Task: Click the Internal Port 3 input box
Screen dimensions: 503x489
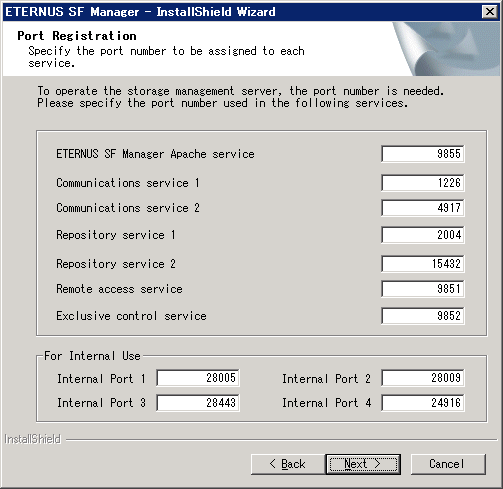Action: point(198,403)
